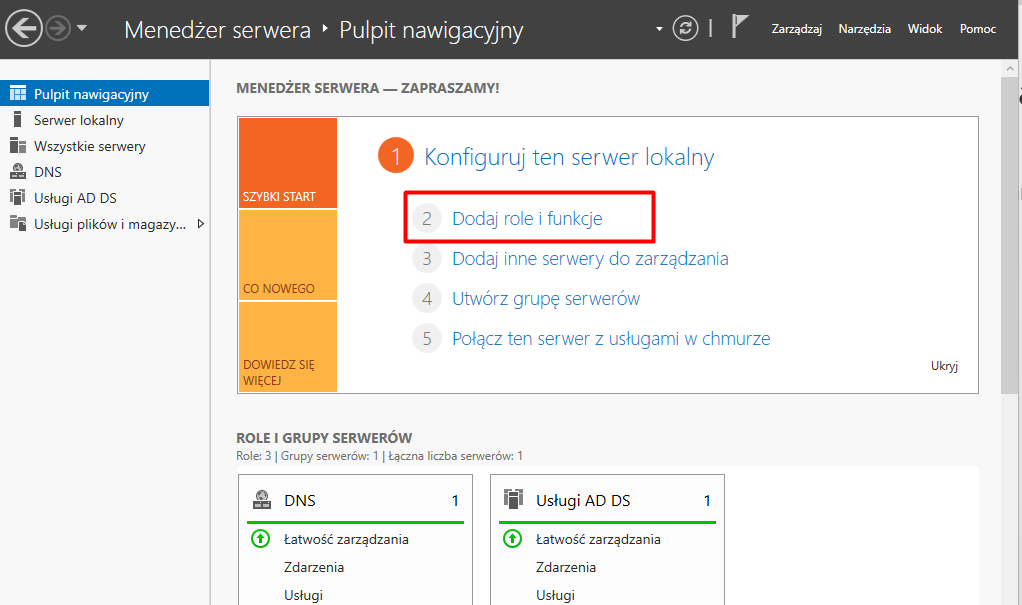Click Dodaj inne serwery do zarządzania
The image size is (1022, 605).
pos(590,258)
